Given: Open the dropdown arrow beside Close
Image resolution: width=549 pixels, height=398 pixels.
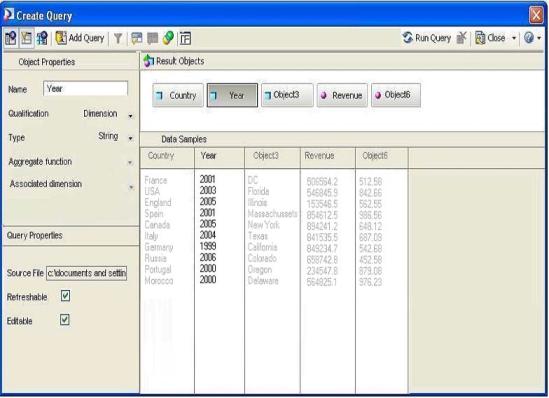Looking at the screenshot, I should (514, 38).
